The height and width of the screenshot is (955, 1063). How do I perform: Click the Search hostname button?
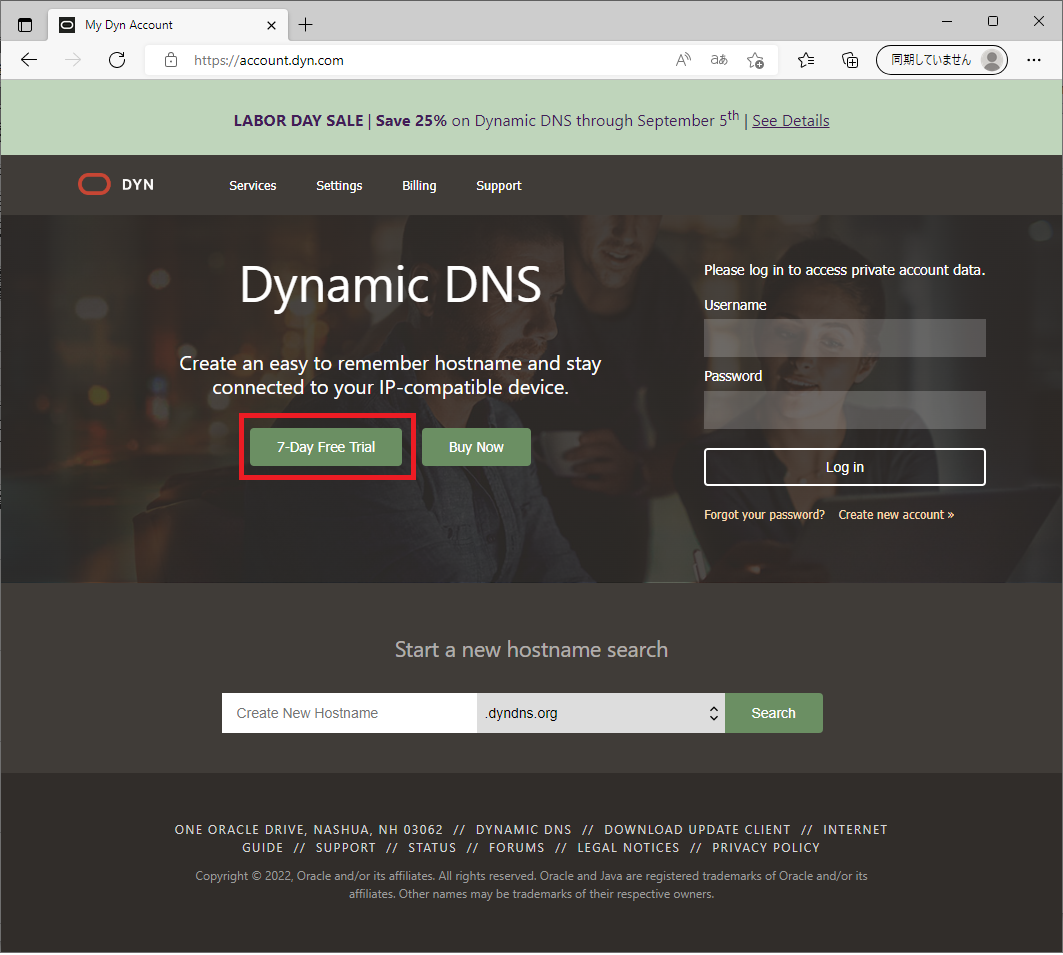pos(773,713)
